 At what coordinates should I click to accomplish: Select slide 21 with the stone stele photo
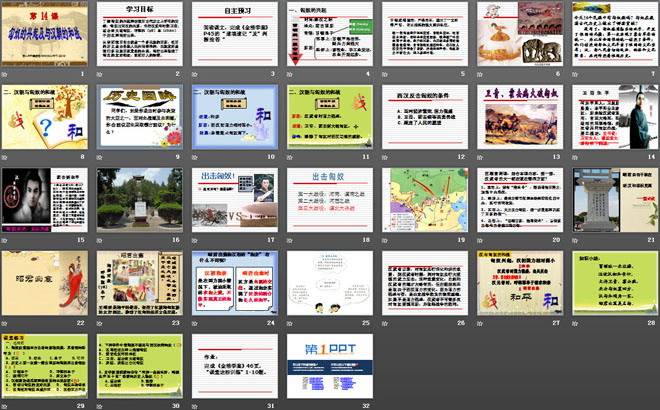[614, 199]
